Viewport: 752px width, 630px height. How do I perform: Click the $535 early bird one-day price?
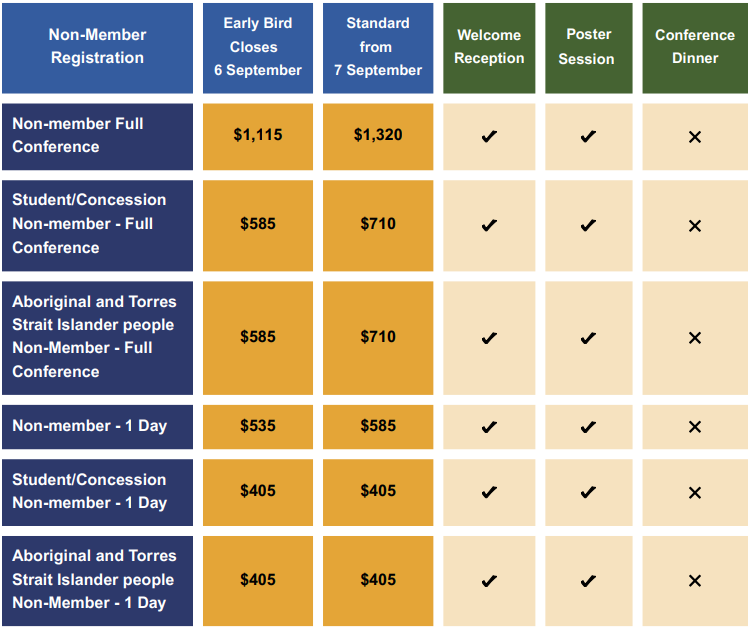coord(258,426)
